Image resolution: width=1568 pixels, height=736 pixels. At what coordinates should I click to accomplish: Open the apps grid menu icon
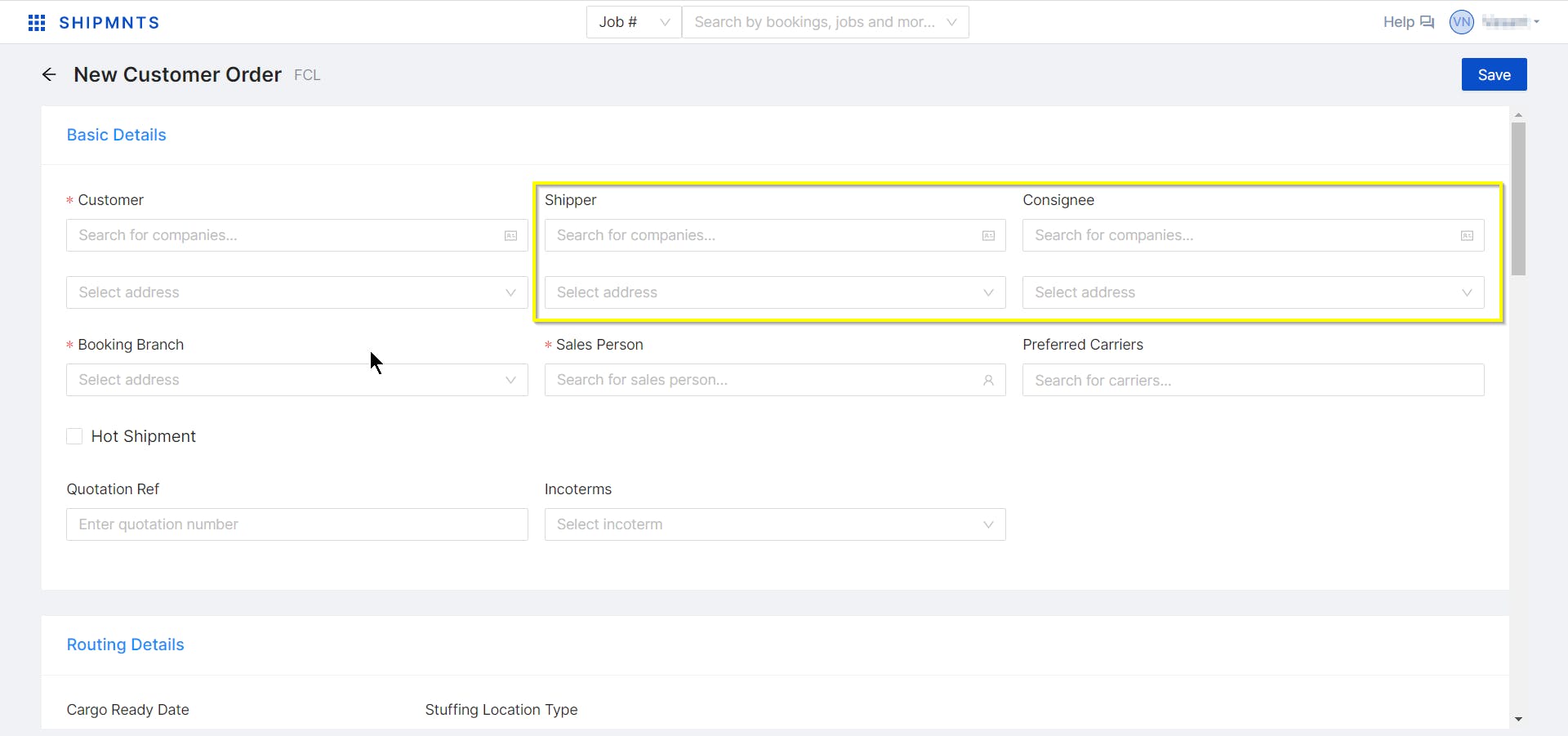coord(37,23)
